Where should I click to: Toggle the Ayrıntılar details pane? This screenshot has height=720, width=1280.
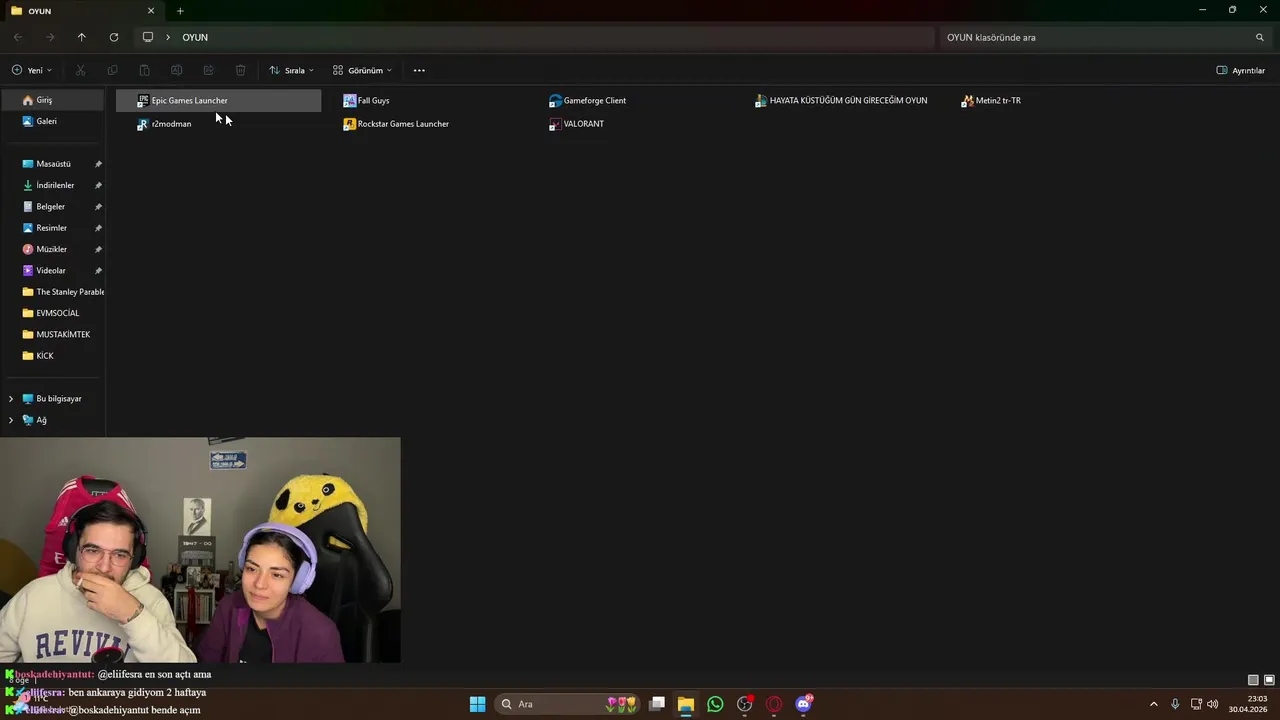(x=1241, y=70)
